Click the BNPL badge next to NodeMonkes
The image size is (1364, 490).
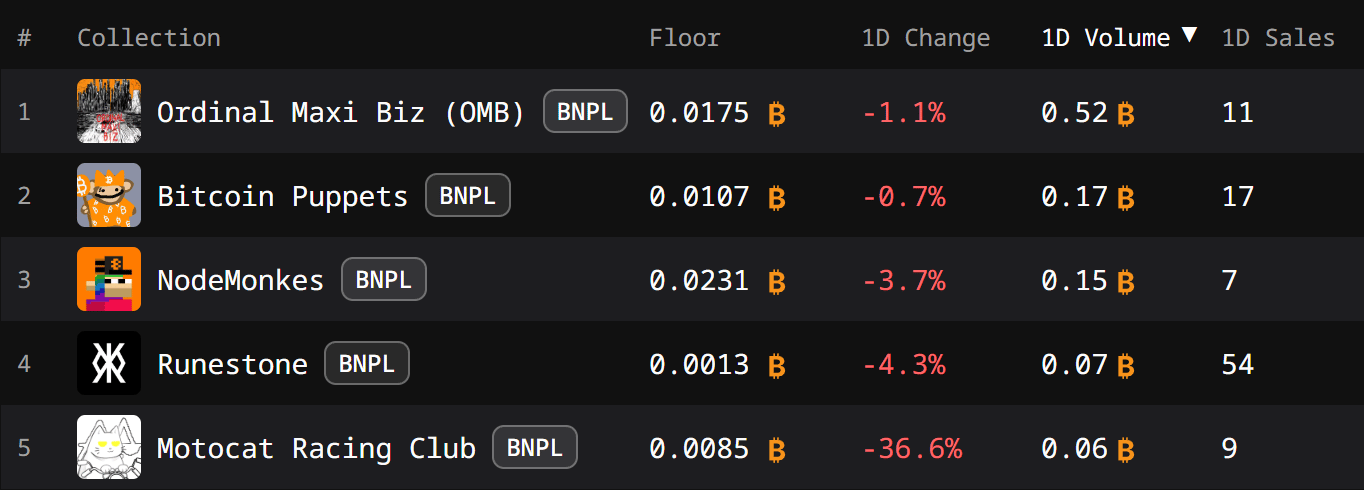click(384, 279)
